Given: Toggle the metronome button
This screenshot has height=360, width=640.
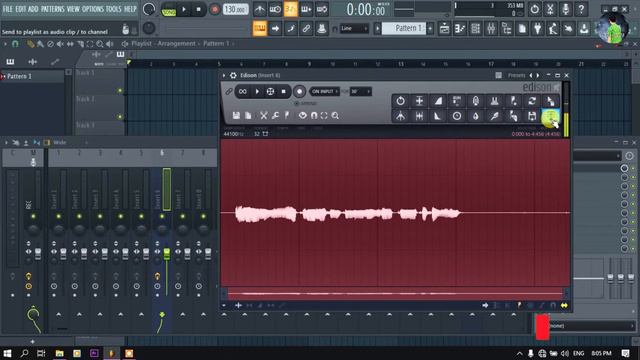Looking at the screenshot, I should [x=260, y=9].
